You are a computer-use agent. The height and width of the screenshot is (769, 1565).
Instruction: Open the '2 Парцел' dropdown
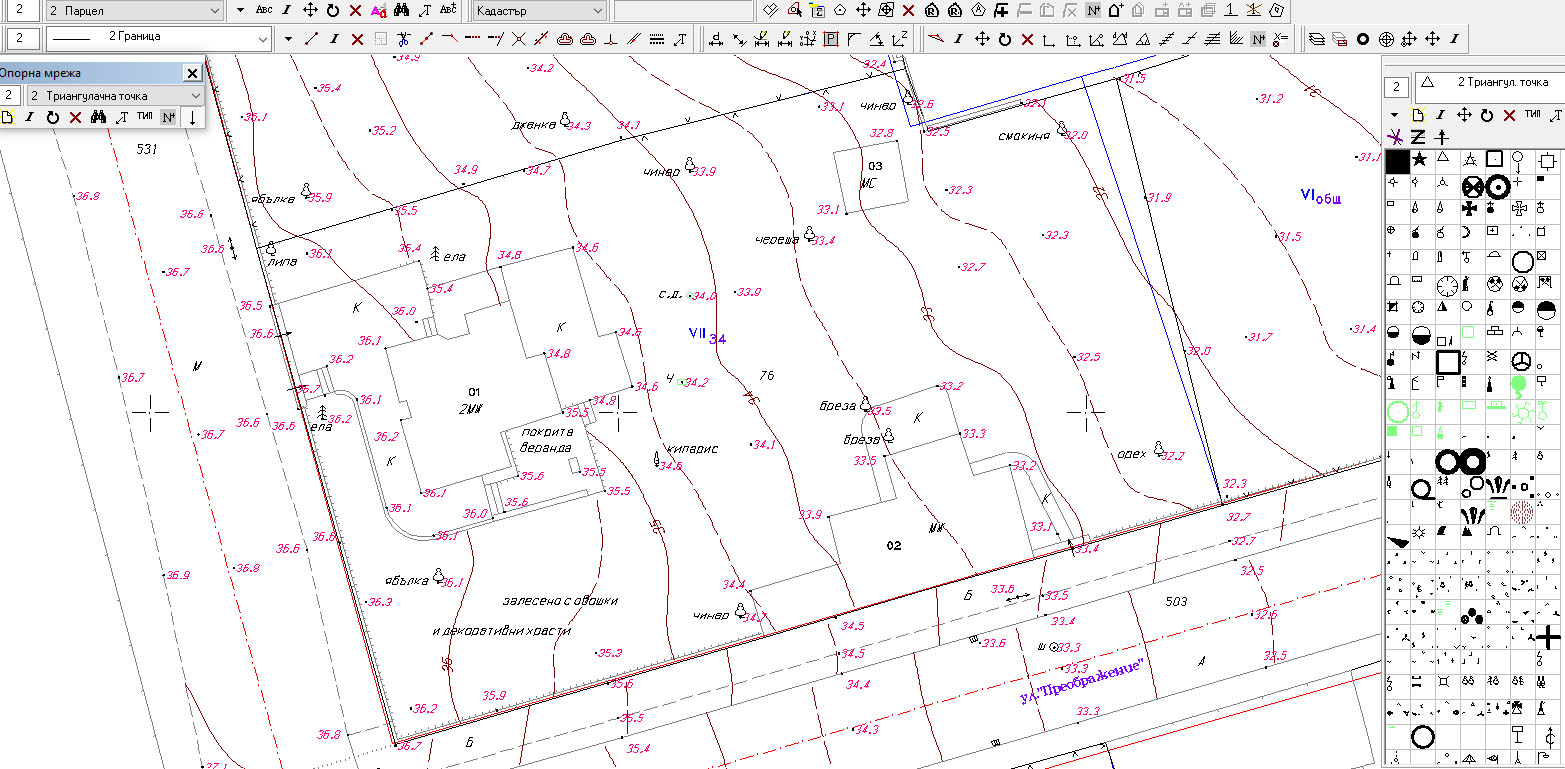click(134, 10)
